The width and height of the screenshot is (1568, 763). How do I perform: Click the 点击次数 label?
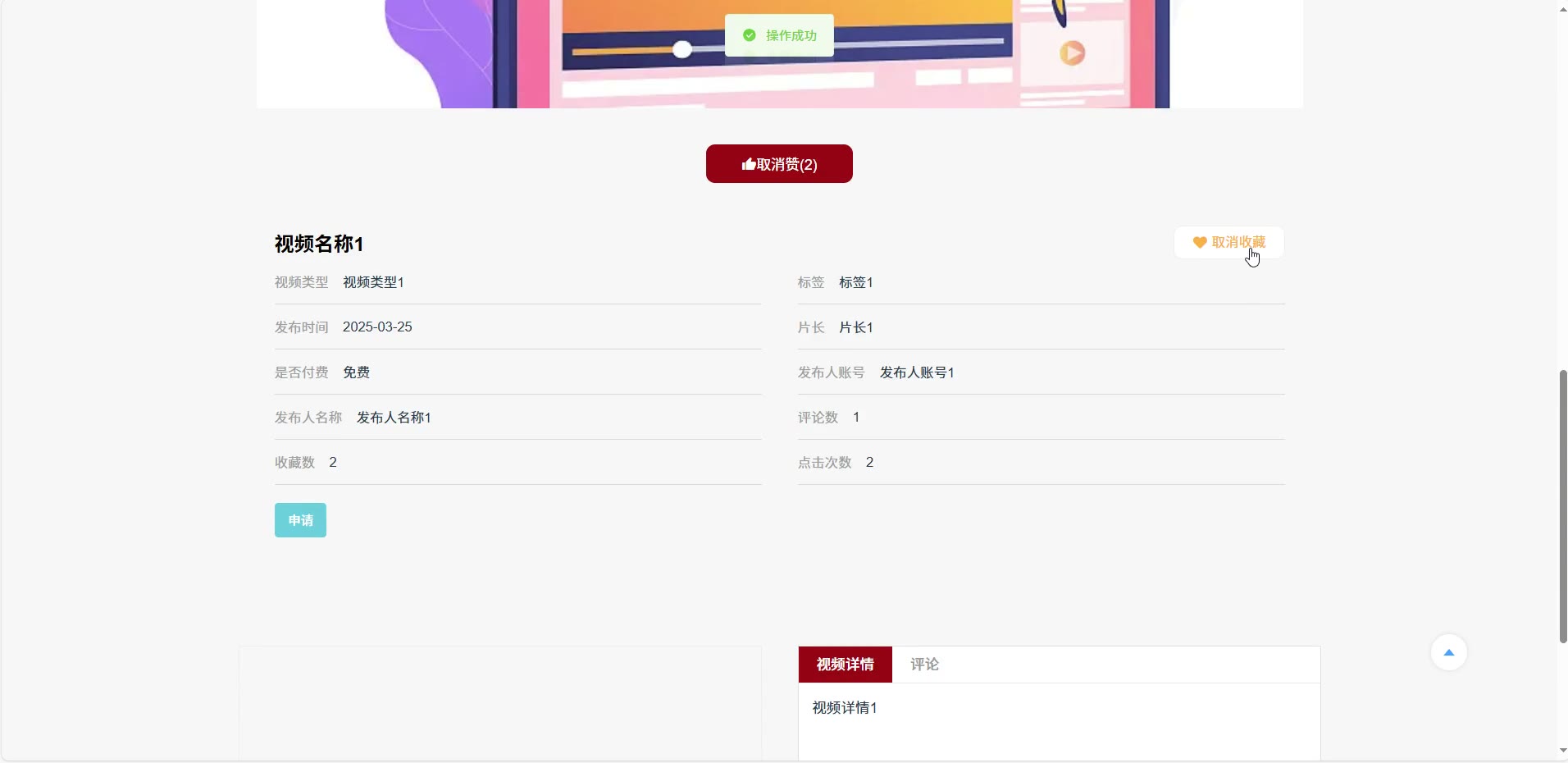(824, 463)
